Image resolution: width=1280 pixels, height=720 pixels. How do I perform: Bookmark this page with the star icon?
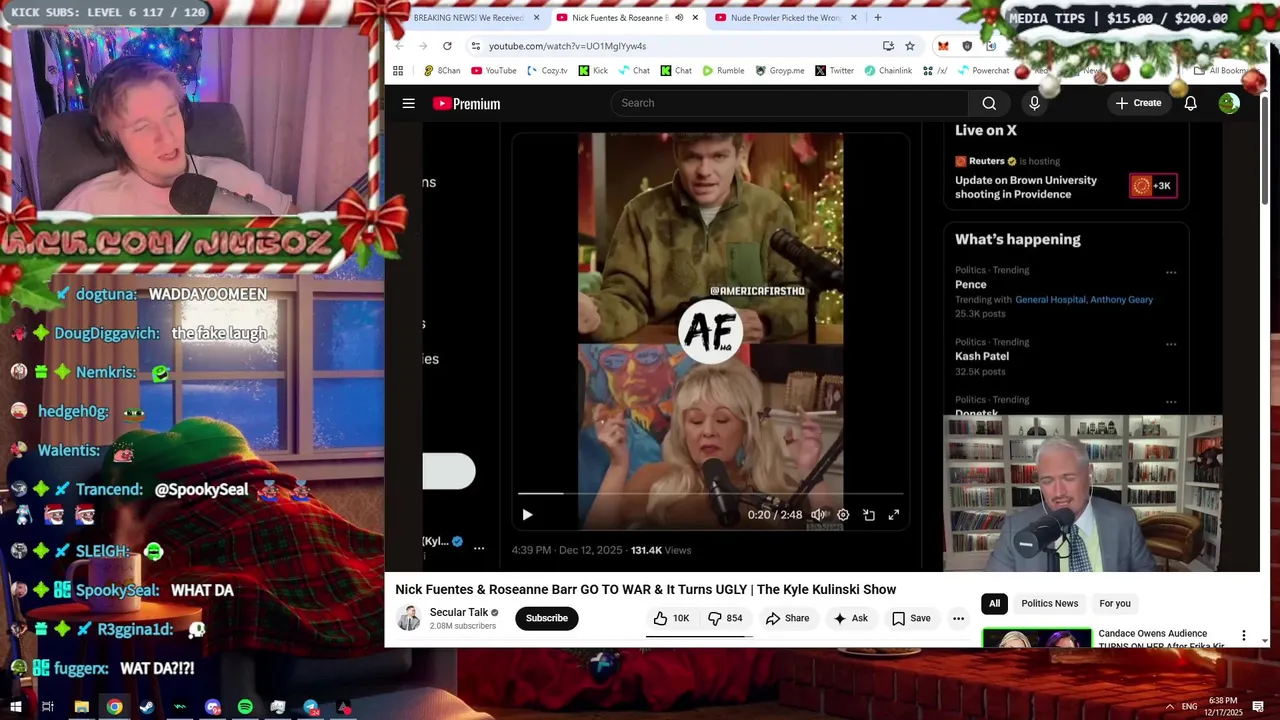(909, 46)
